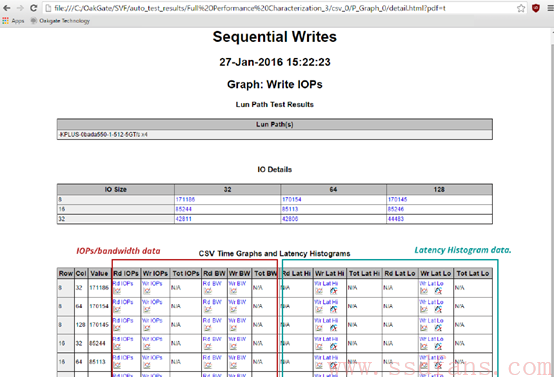Open Wr Lat Hi histogram icon in row 170145
This screenshot has width=554, height=377.
point(334,328)
